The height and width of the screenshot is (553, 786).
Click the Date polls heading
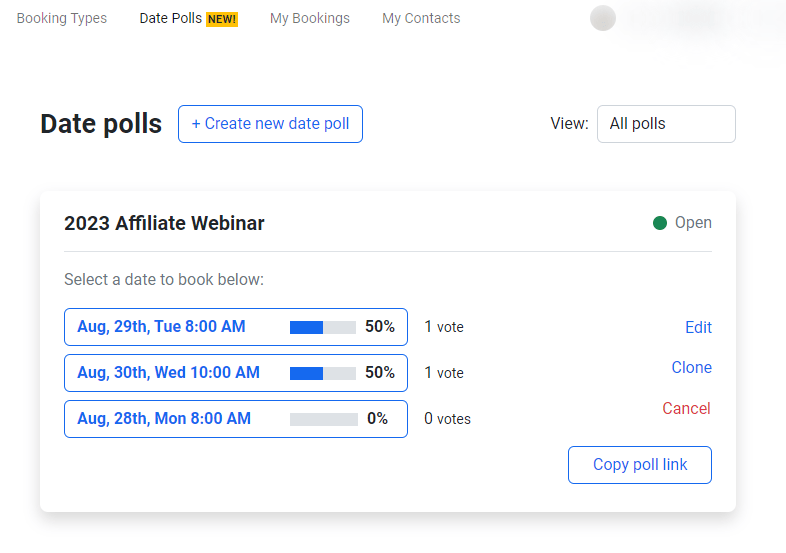101,124
